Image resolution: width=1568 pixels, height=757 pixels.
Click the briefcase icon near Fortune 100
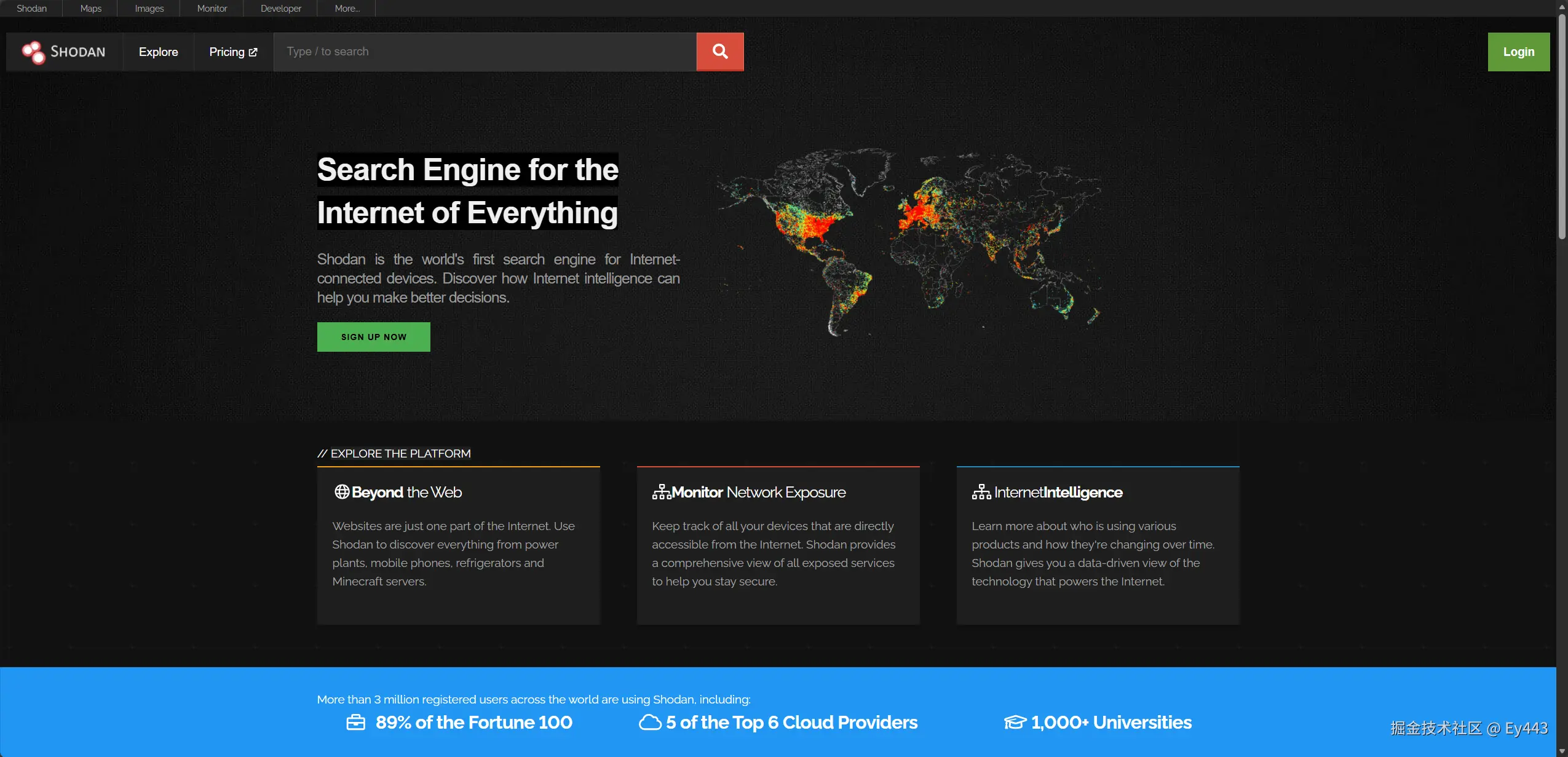click(355, 723)
